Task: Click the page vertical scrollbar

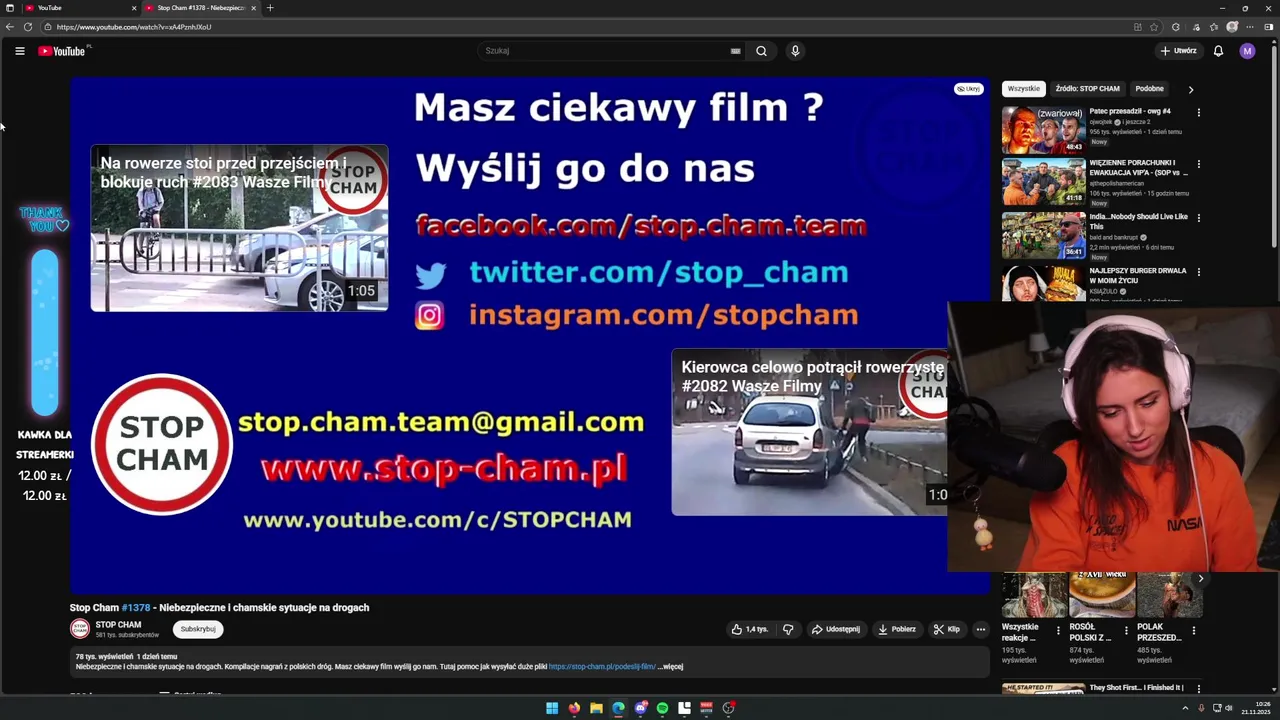Action: 1273,145
